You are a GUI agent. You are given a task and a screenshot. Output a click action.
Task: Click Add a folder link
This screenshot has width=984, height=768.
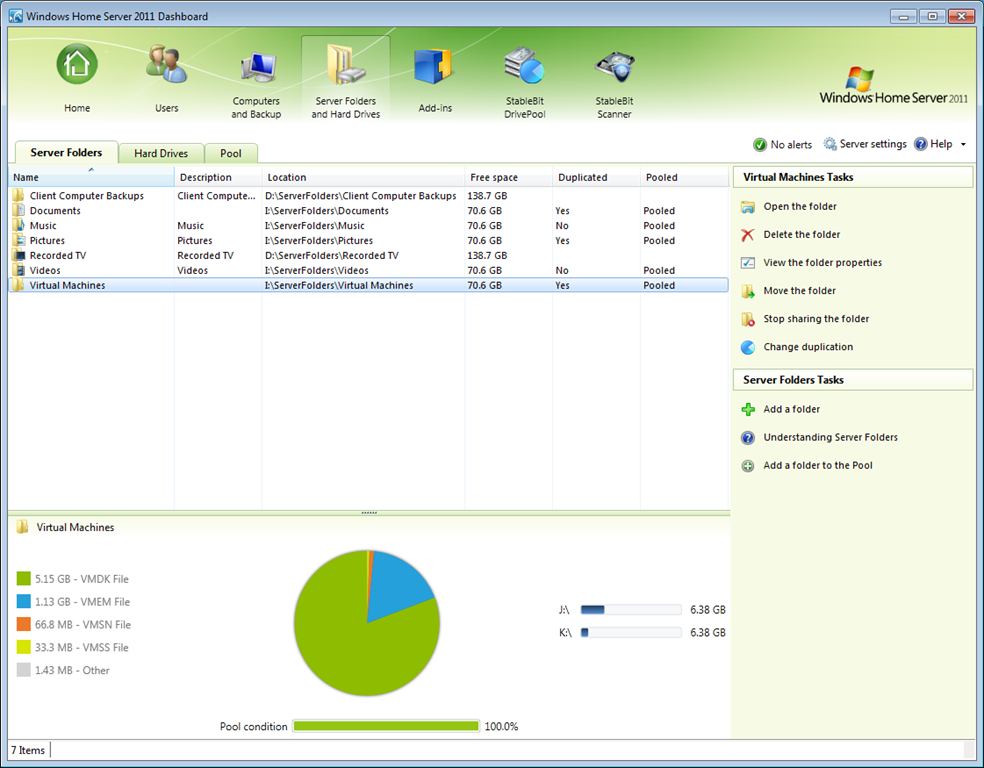click(x=791, y=409)
